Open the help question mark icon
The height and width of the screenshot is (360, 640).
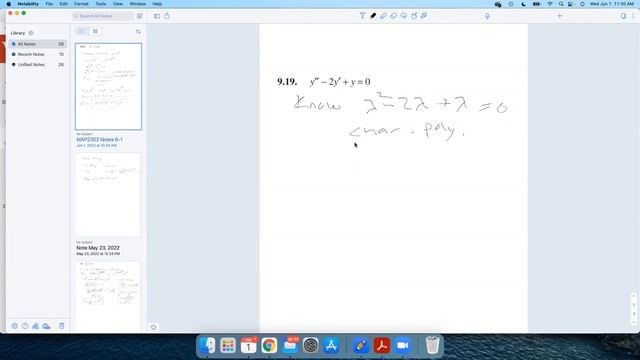coord(25,326)
